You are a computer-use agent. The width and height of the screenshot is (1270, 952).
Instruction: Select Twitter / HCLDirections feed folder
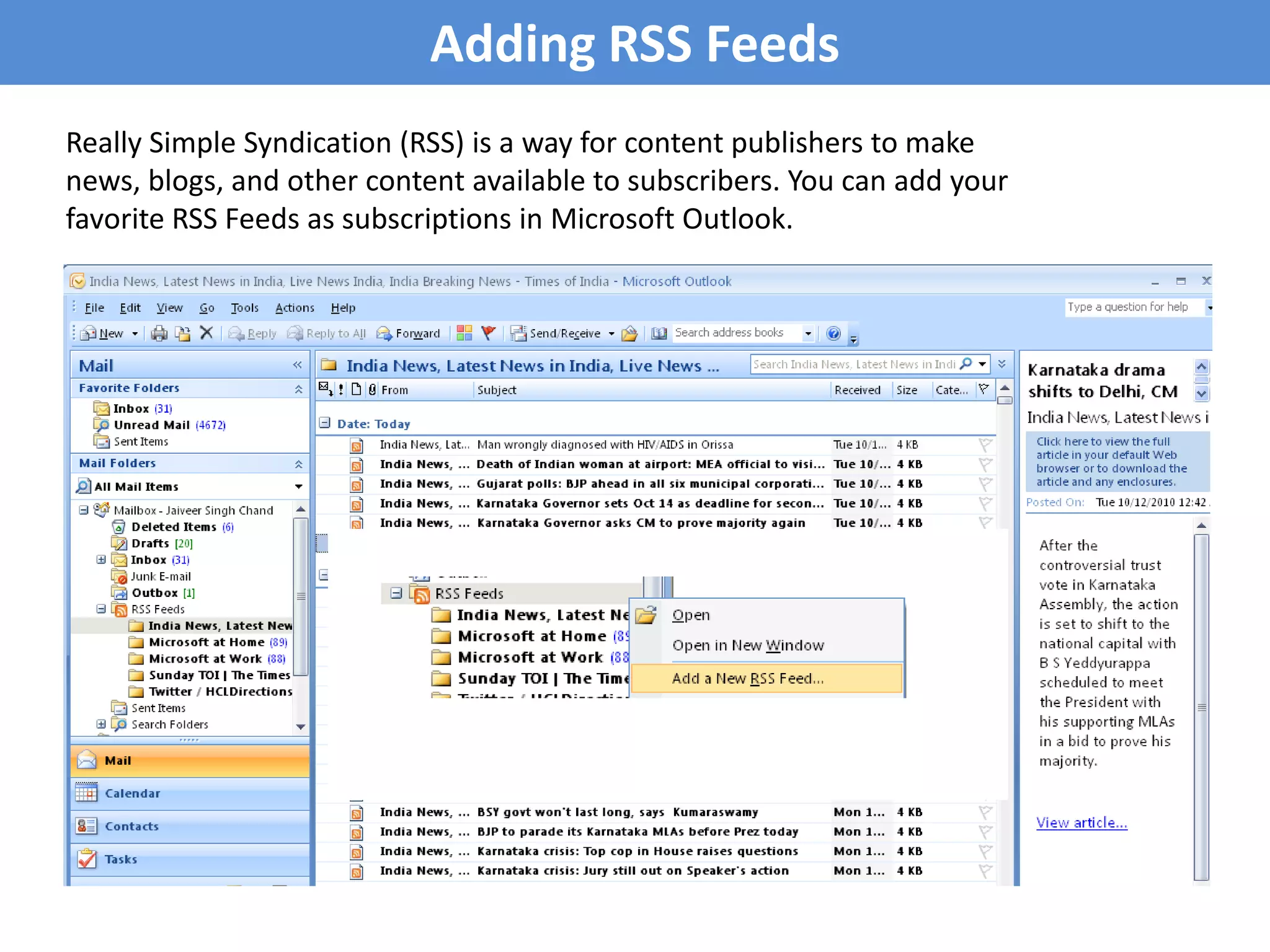[x=211, y=692]
